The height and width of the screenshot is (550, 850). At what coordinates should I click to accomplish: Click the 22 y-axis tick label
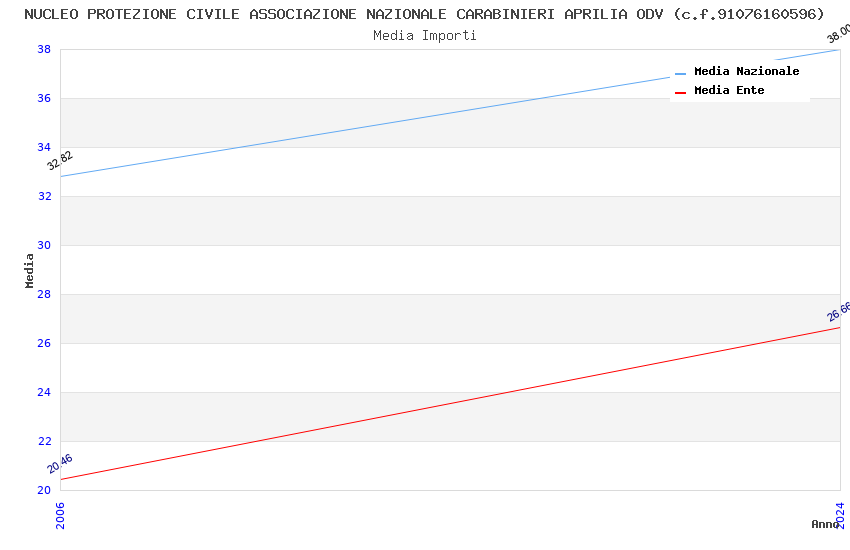(44, 442)
